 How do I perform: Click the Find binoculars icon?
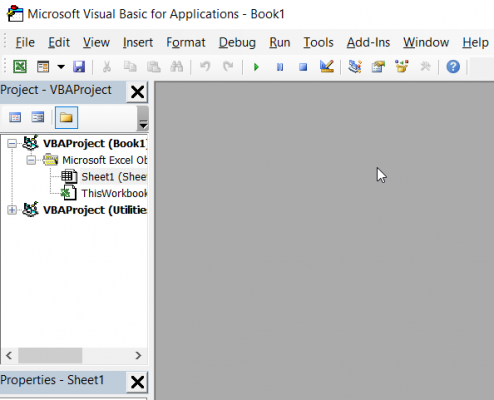click(x=177, y=67)
